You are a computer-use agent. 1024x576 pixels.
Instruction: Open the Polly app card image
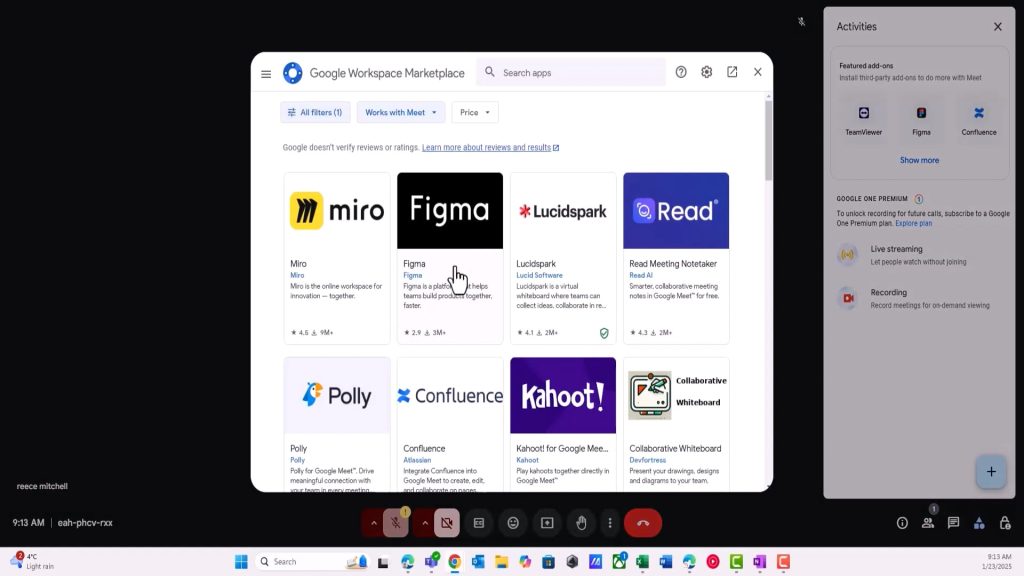point(337,395)
